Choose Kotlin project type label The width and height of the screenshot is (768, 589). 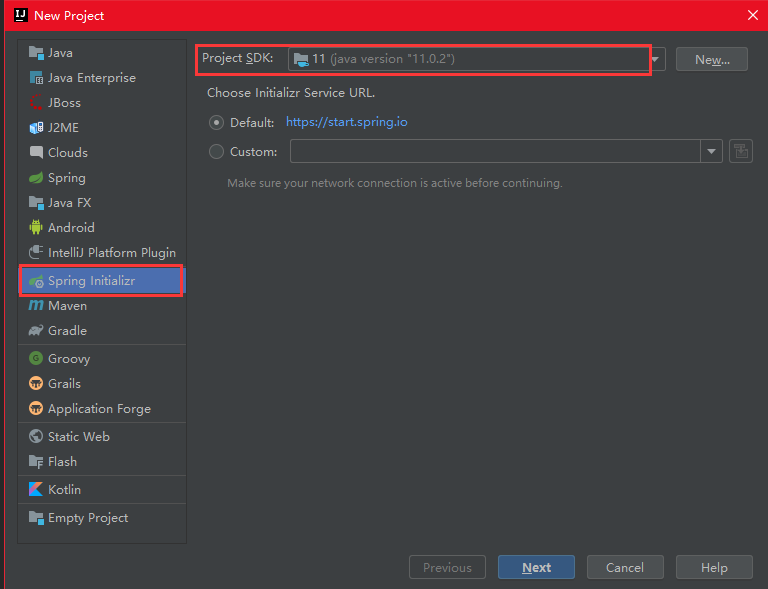(x=64, y=490)
